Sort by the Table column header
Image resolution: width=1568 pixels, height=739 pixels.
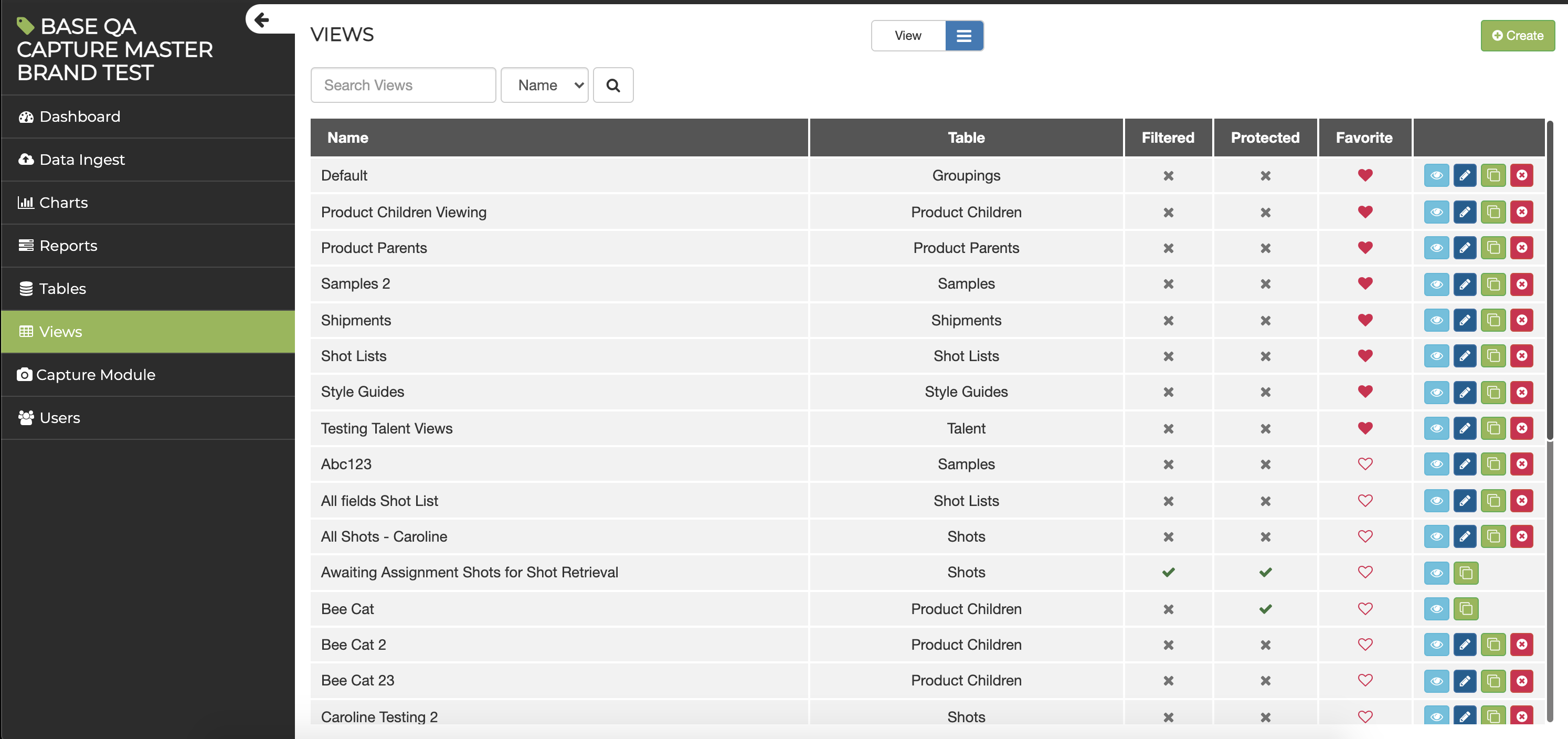966,138
